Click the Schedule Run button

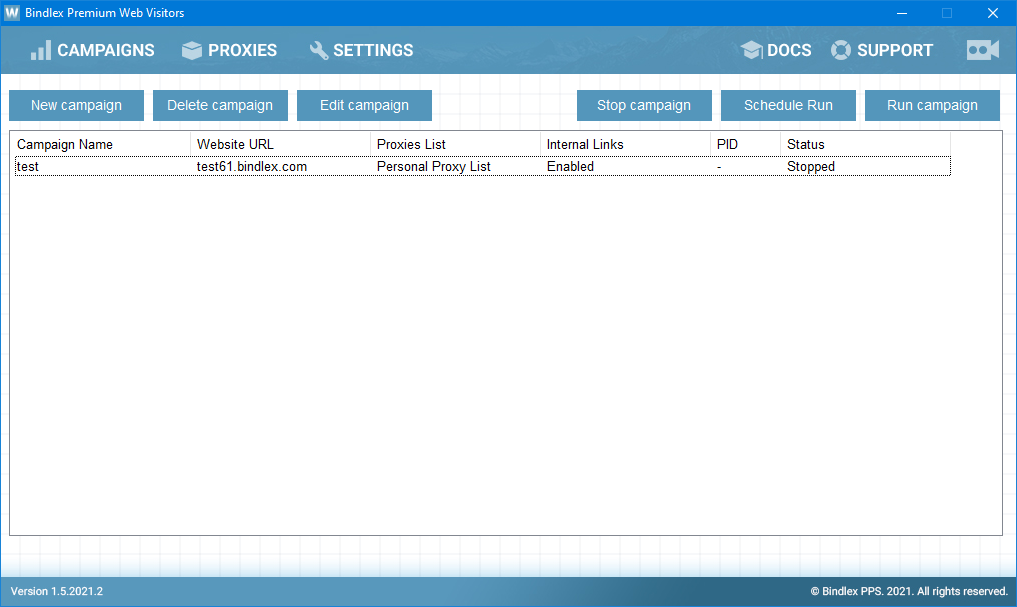[x=788, y=105]
